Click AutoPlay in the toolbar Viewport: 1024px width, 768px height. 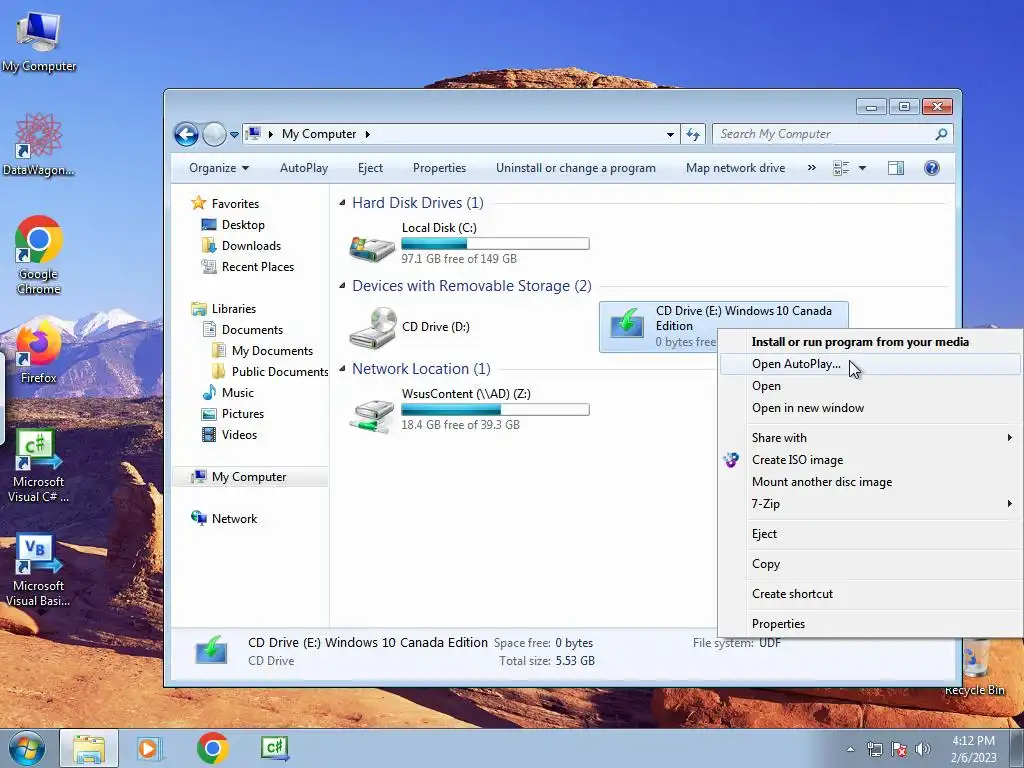304,168
